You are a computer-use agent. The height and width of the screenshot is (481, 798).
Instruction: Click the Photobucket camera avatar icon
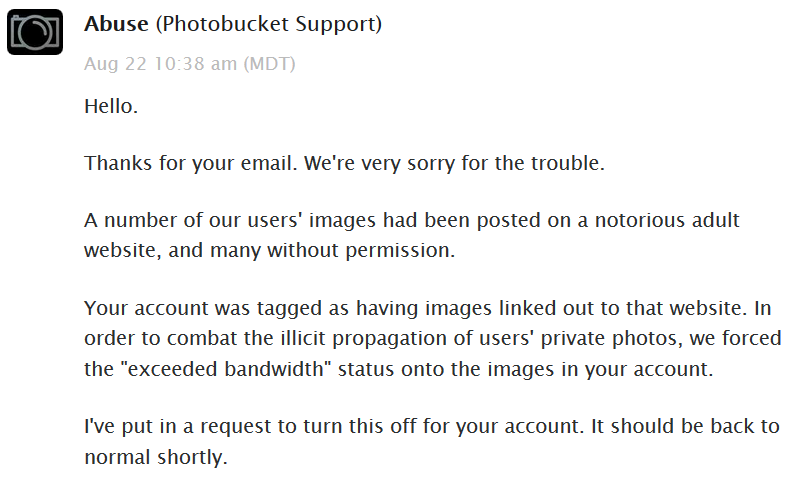click(35, 32)
